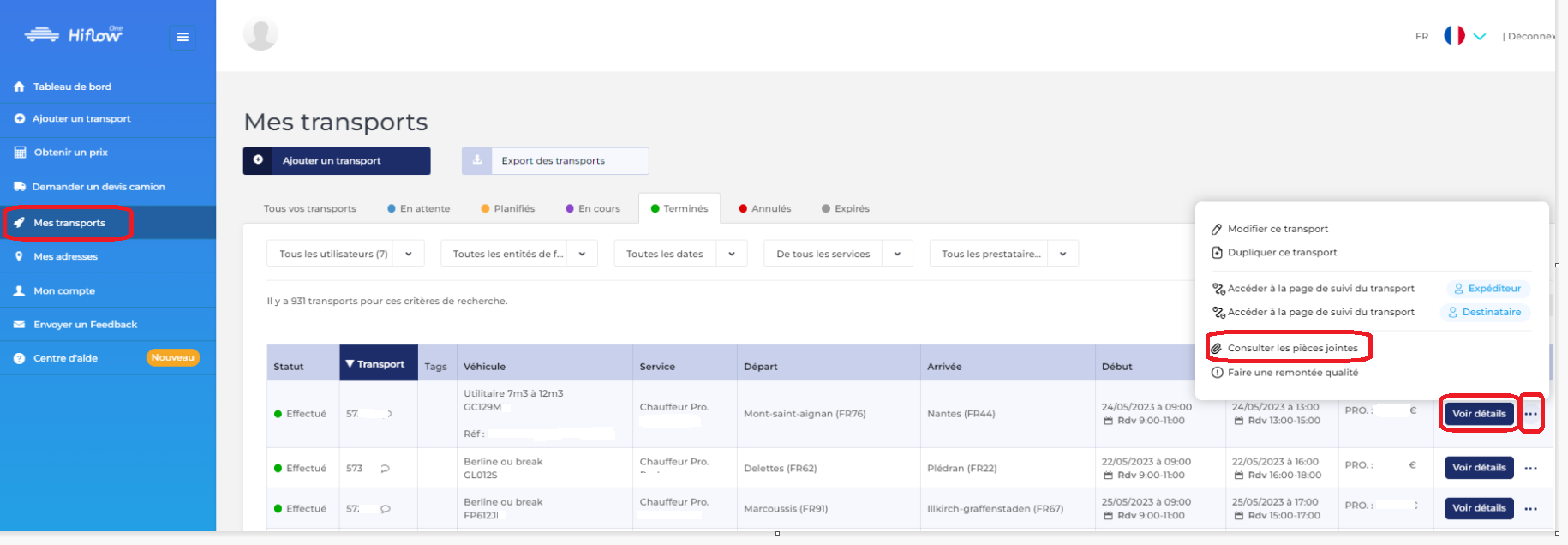
Task: Click Export des transports button
Action: coord(555,161)
